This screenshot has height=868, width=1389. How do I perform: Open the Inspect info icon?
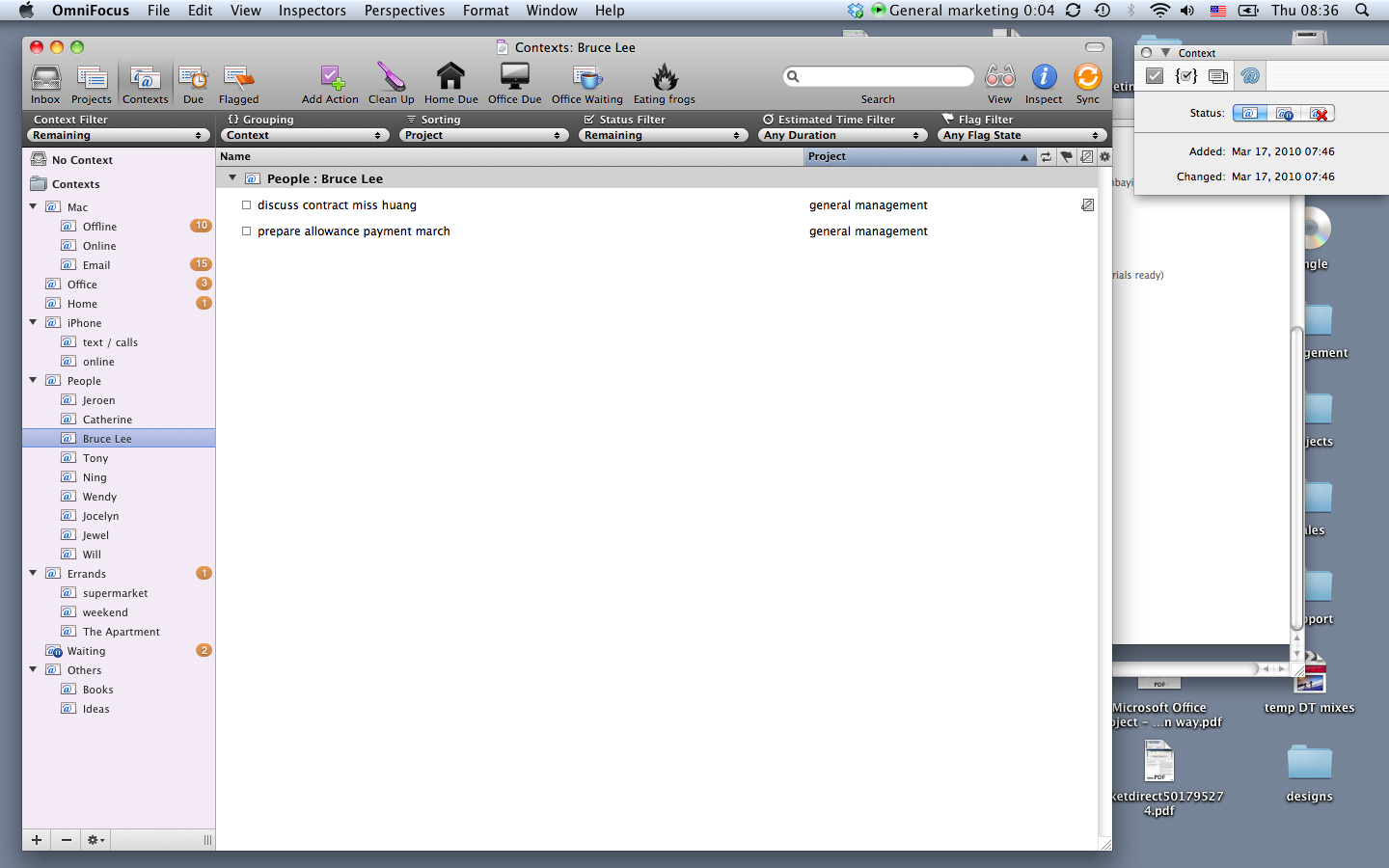1044,84
